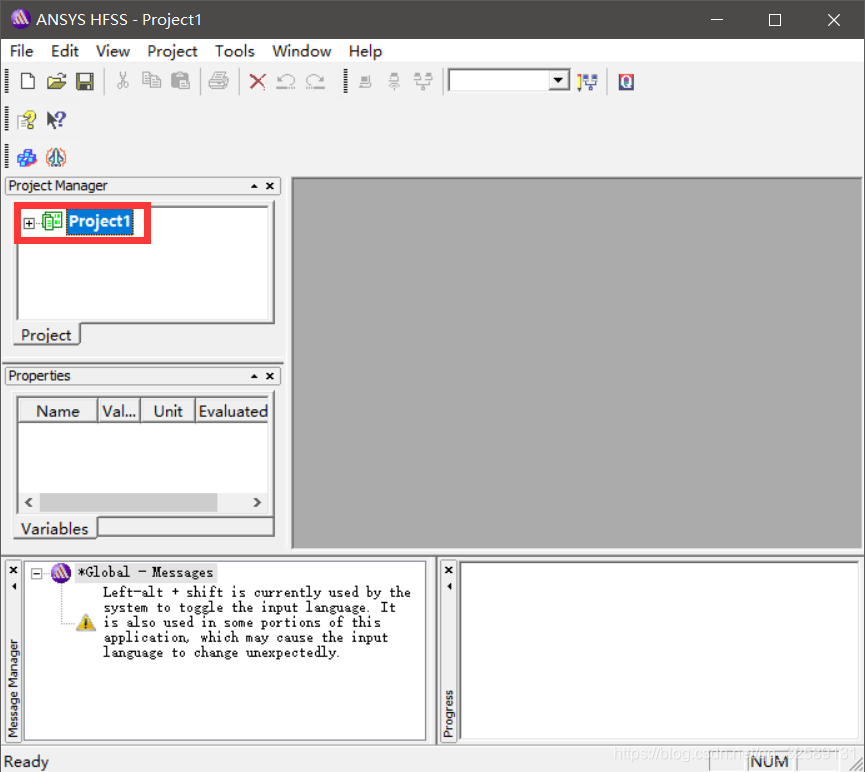Screen dimensions: 865x772
Task: Close the Project Manager panel
Action: point(270,186)
